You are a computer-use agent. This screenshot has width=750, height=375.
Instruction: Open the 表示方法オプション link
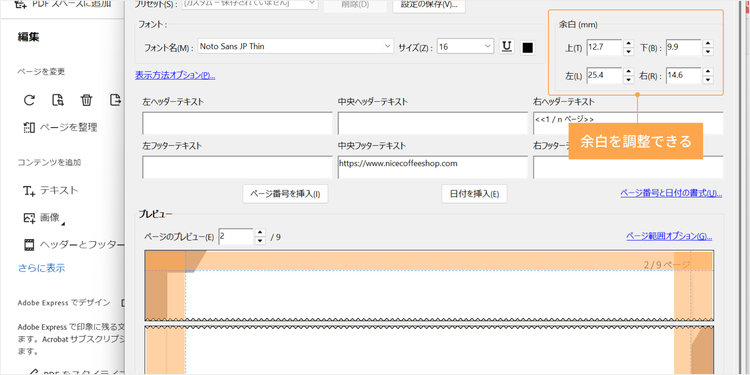(x=175, y=75)
